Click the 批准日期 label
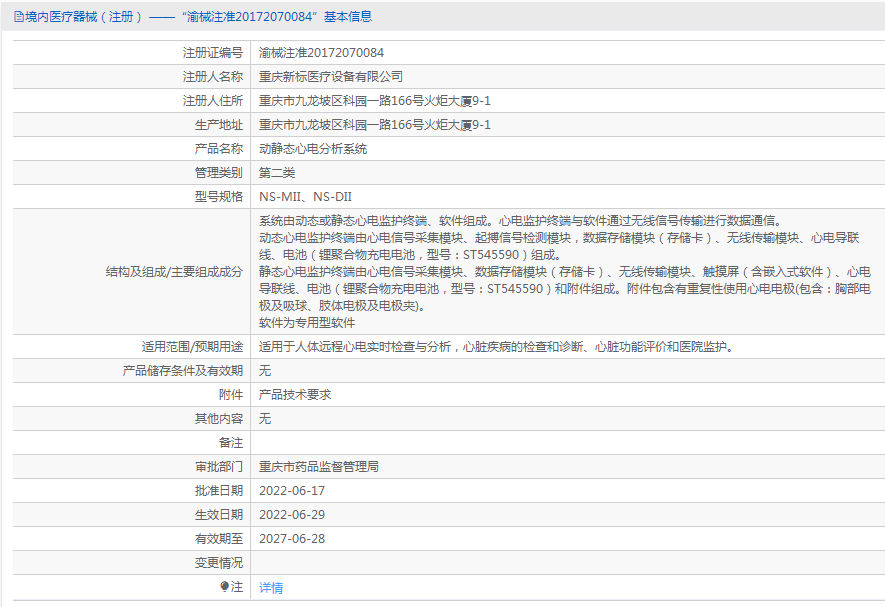This screenshot has height=607, width=885. tap(219, 491)
